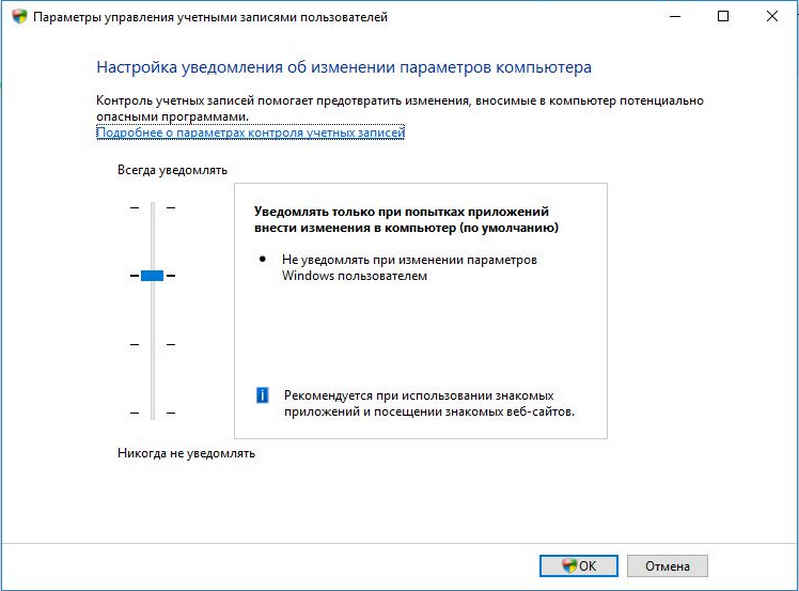Set slider to bottom 'never notify' tick
The width and height of the screenshot is (799, 591).
pyautogui.click(x=152, y=413)
